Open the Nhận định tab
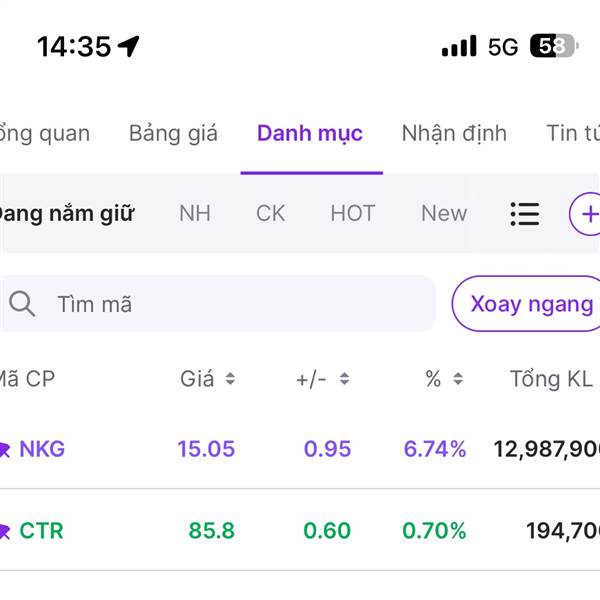 (454, 133)
